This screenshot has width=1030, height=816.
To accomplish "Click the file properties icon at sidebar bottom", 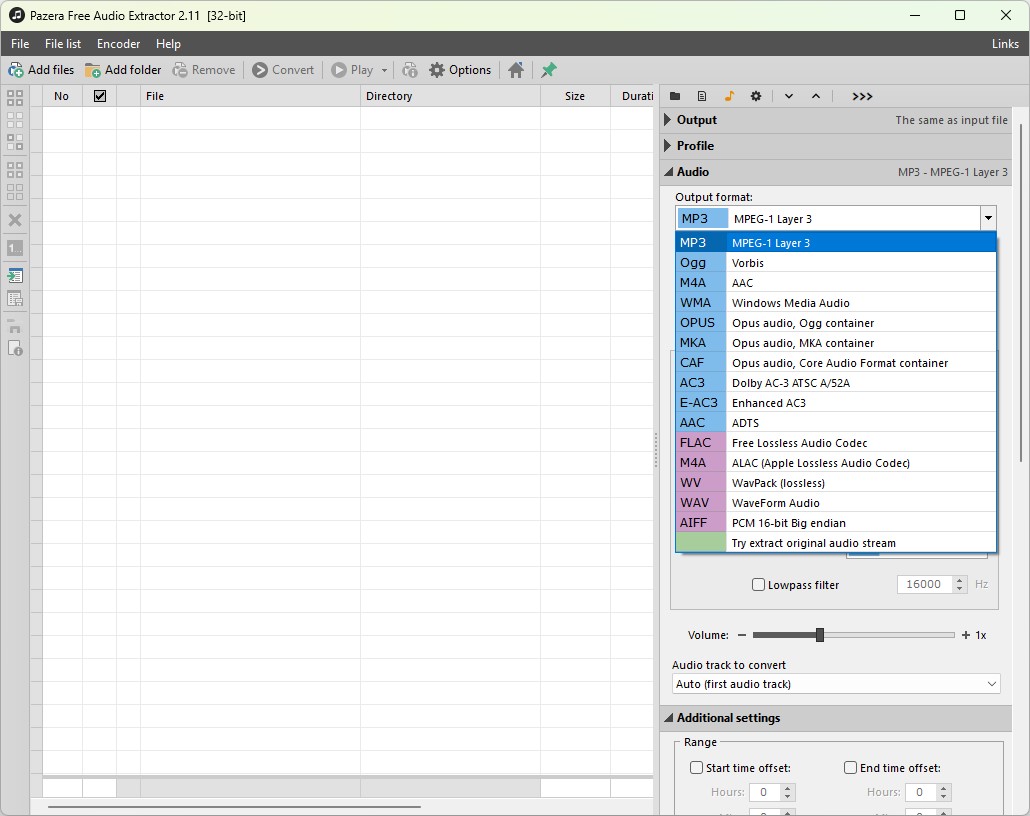I will [14, 348].
